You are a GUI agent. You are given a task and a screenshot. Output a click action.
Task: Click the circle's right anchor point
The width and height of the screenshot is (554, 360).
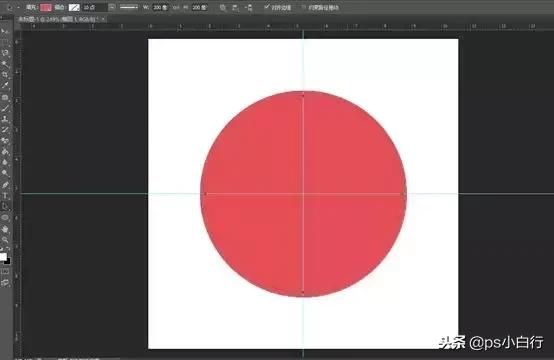403,194
